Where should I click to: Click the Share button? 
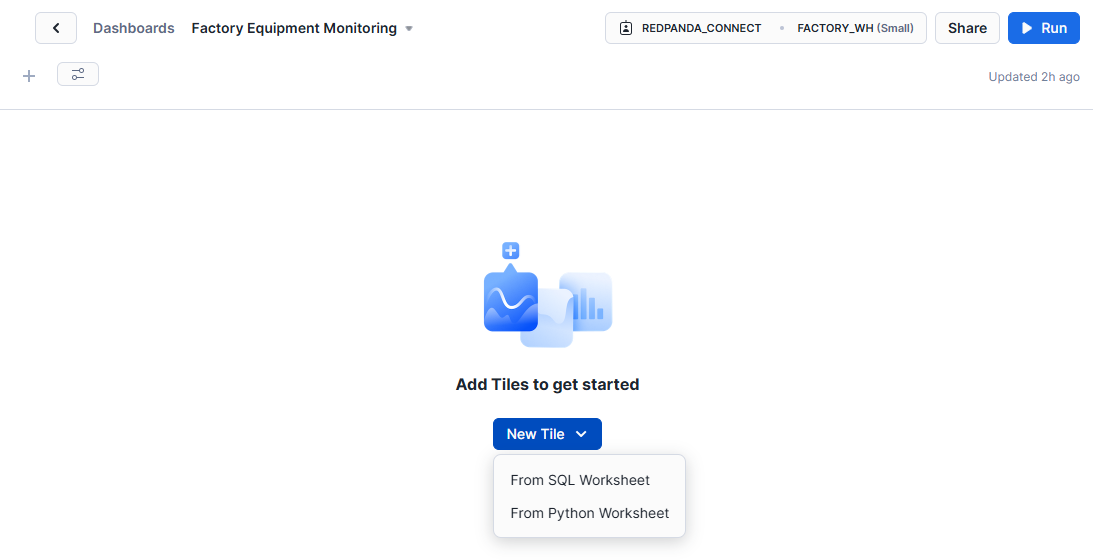pyautogui.click(x=967, y=28)
